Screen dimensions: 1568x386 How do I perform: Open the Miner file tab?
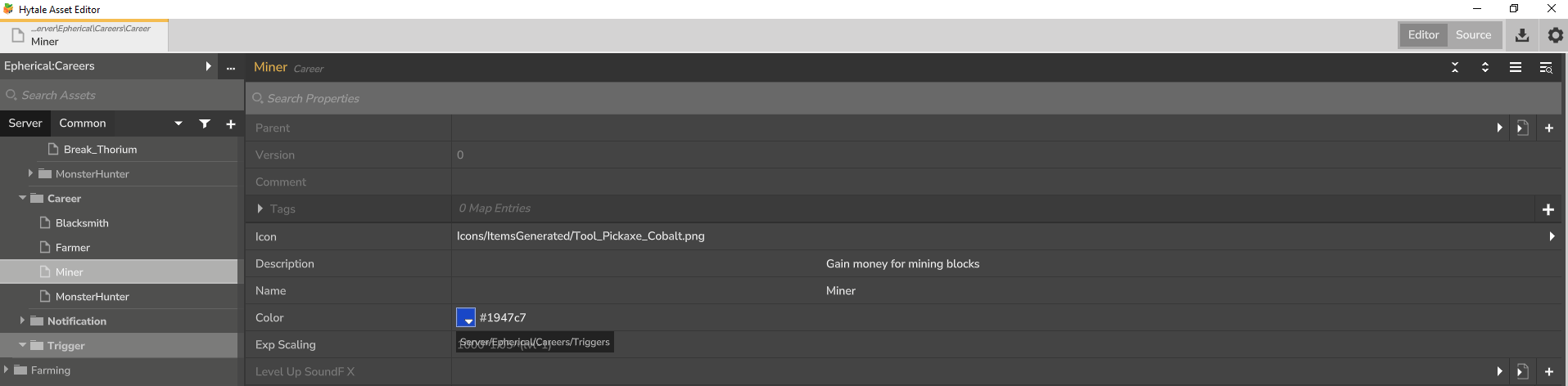(84, 35)
